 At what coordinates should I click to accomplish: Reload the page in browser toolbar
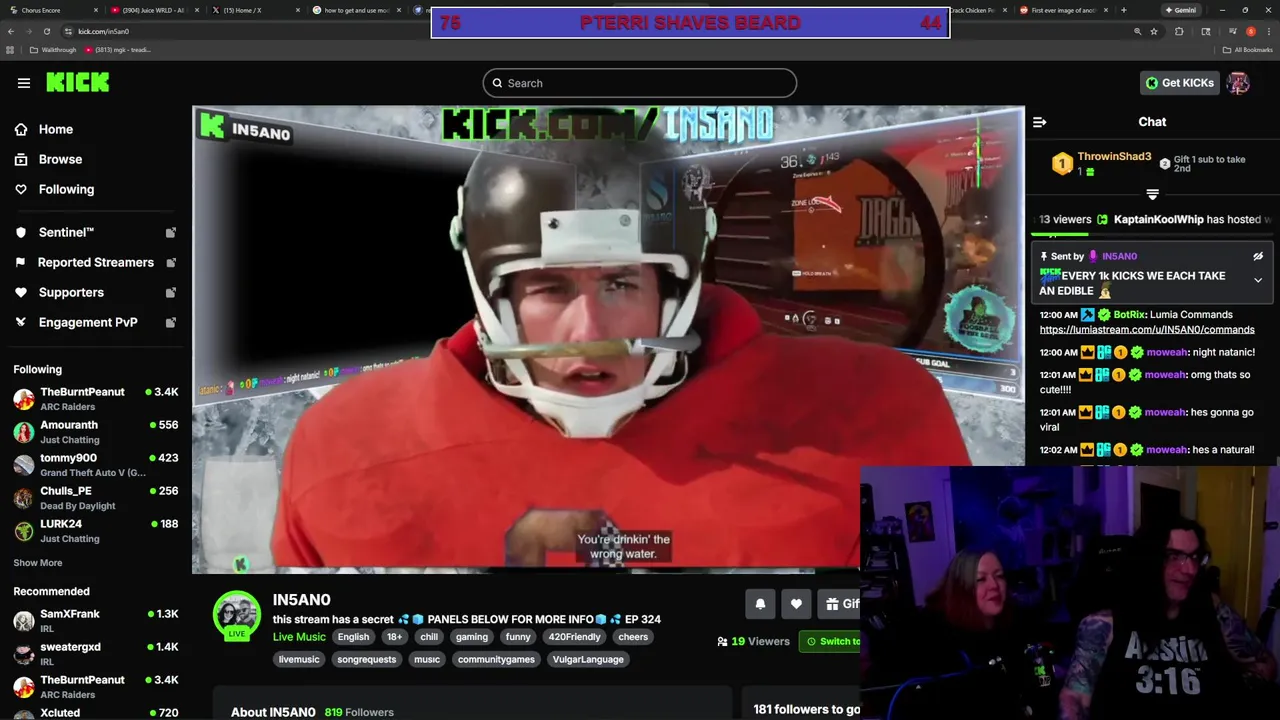[x=46, y=31]
